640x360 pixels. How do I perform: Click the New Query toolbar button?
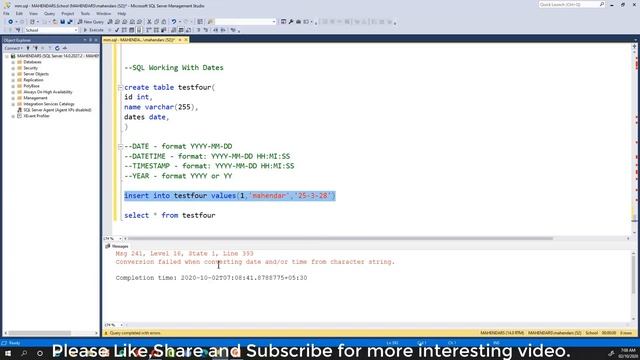(91, 22)
